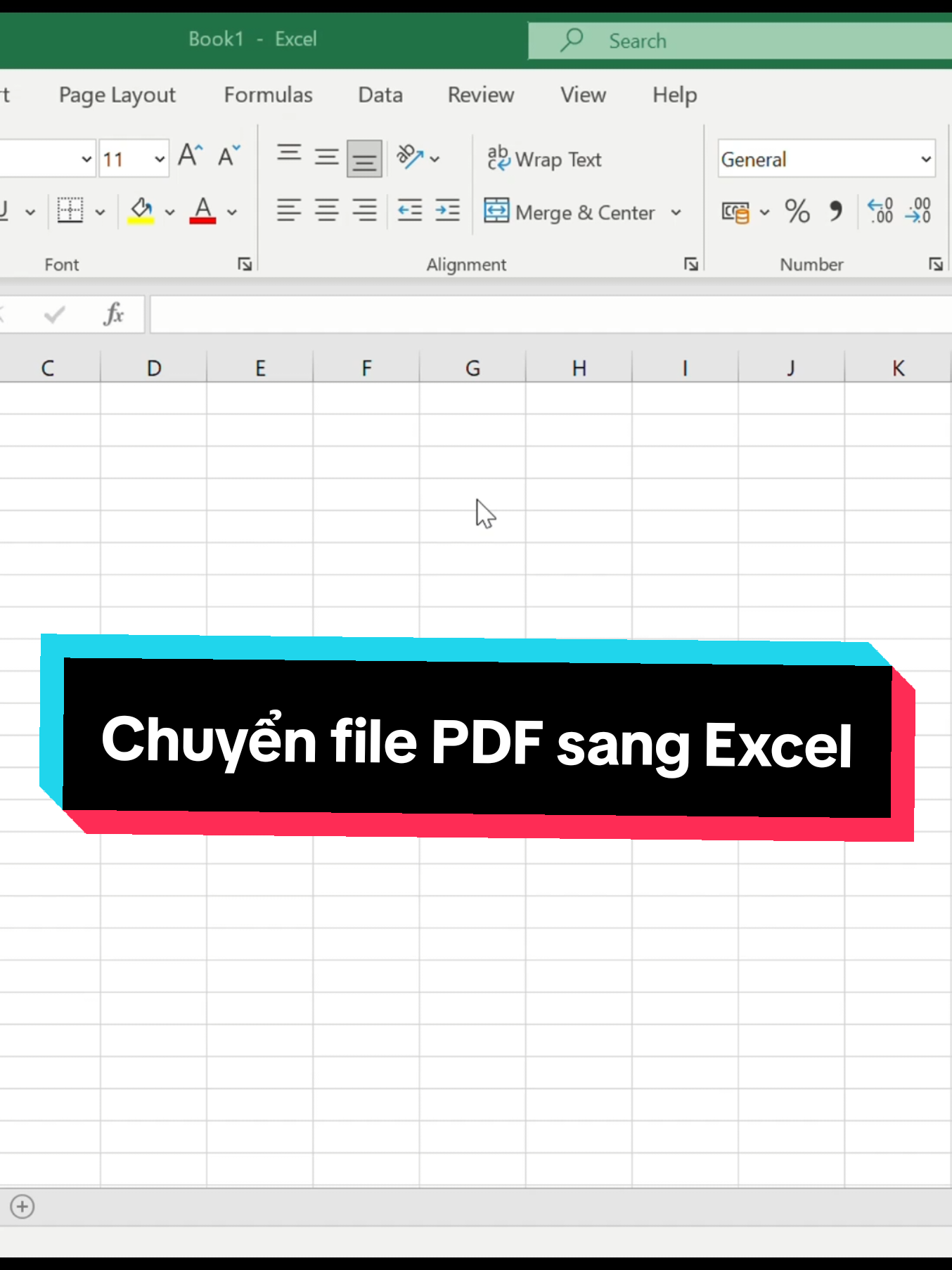
Task: Select column G header
Action: (x=472, y=368)
